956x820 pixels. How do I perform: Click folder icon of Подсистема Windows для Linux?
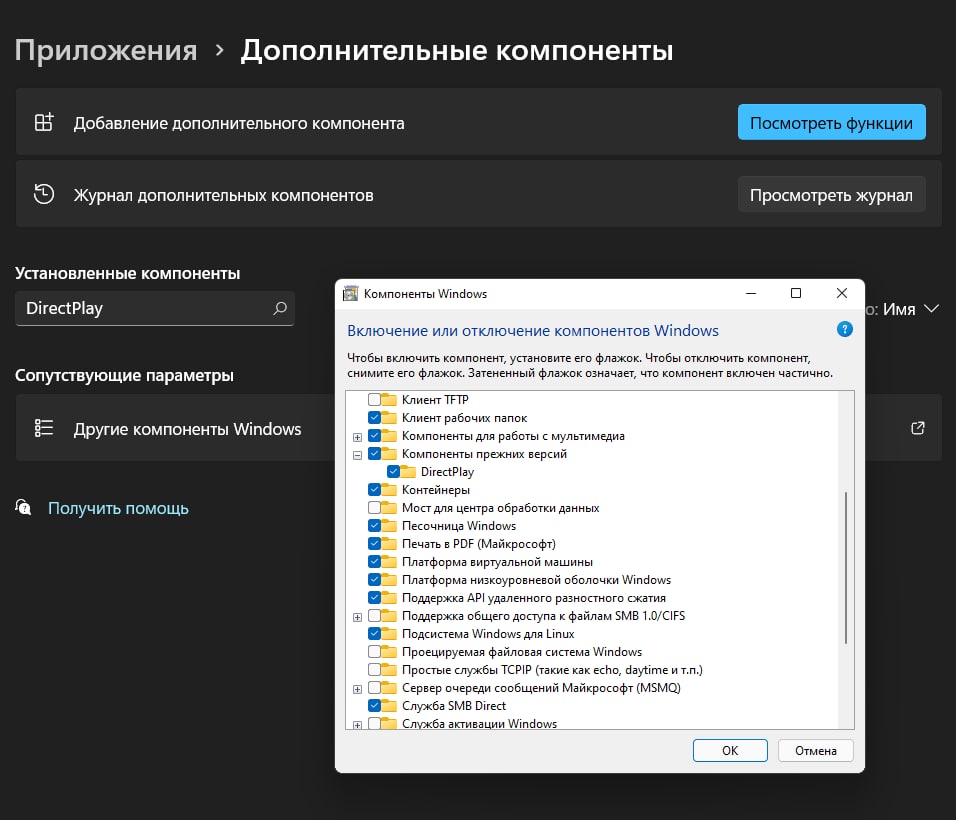pos(389,634)
